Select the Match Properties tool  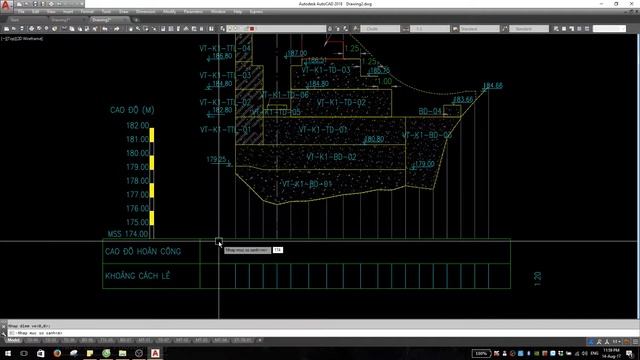pos(87,29)
